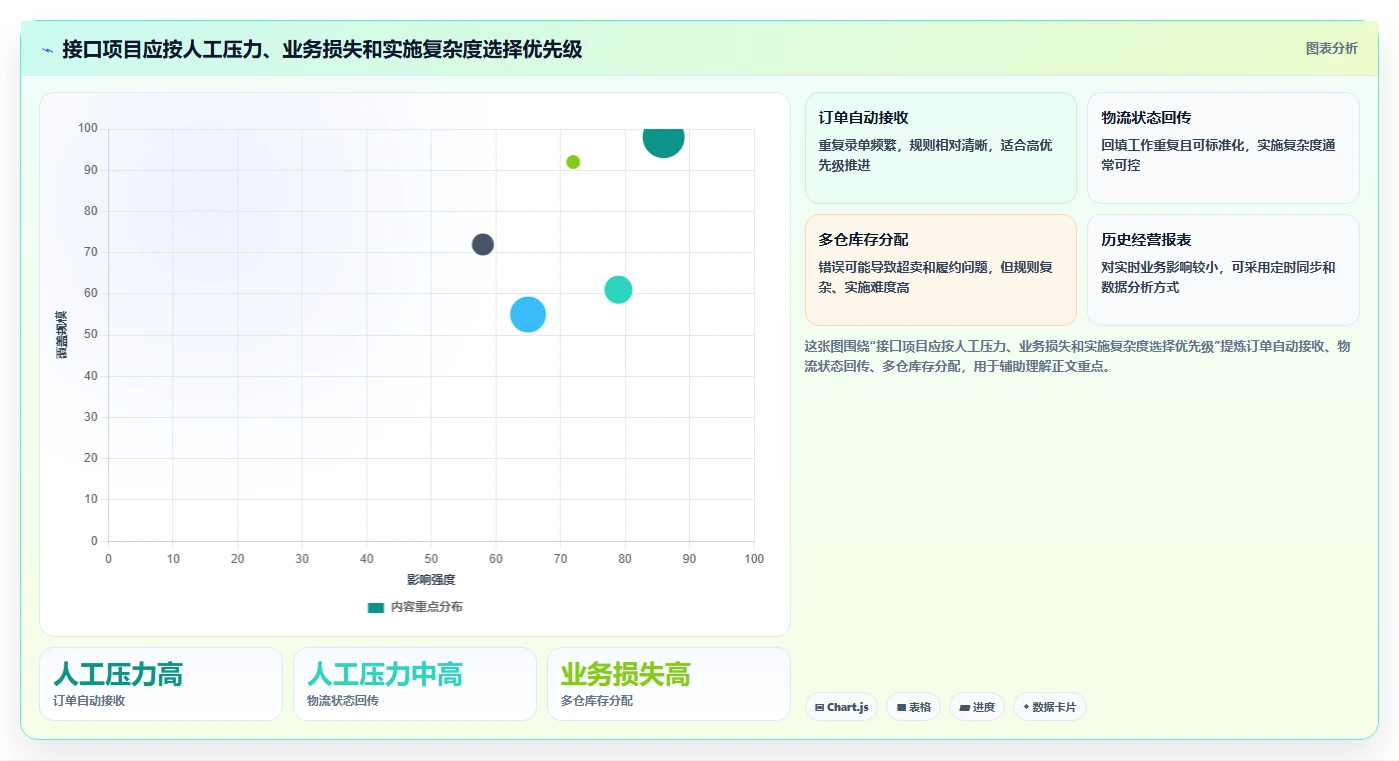Open the 历史经营报表 card
Image resolution: width=1399 pixels, height=761 pixels.
(1223, 270)
